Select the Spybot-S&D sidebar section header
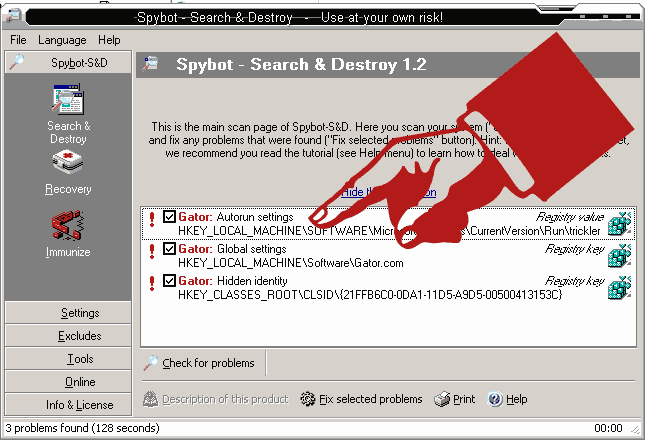 [x=68, y=63]
